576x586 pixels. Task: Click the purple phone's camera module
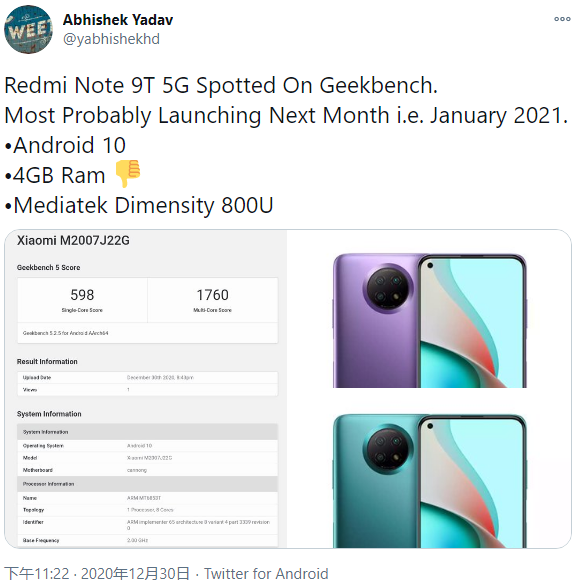[x=388, y=287]
